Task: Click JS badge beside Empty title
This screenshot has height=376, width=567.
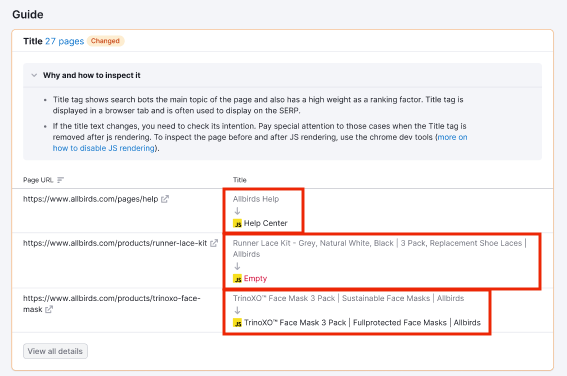Action: tap(238, 279)
